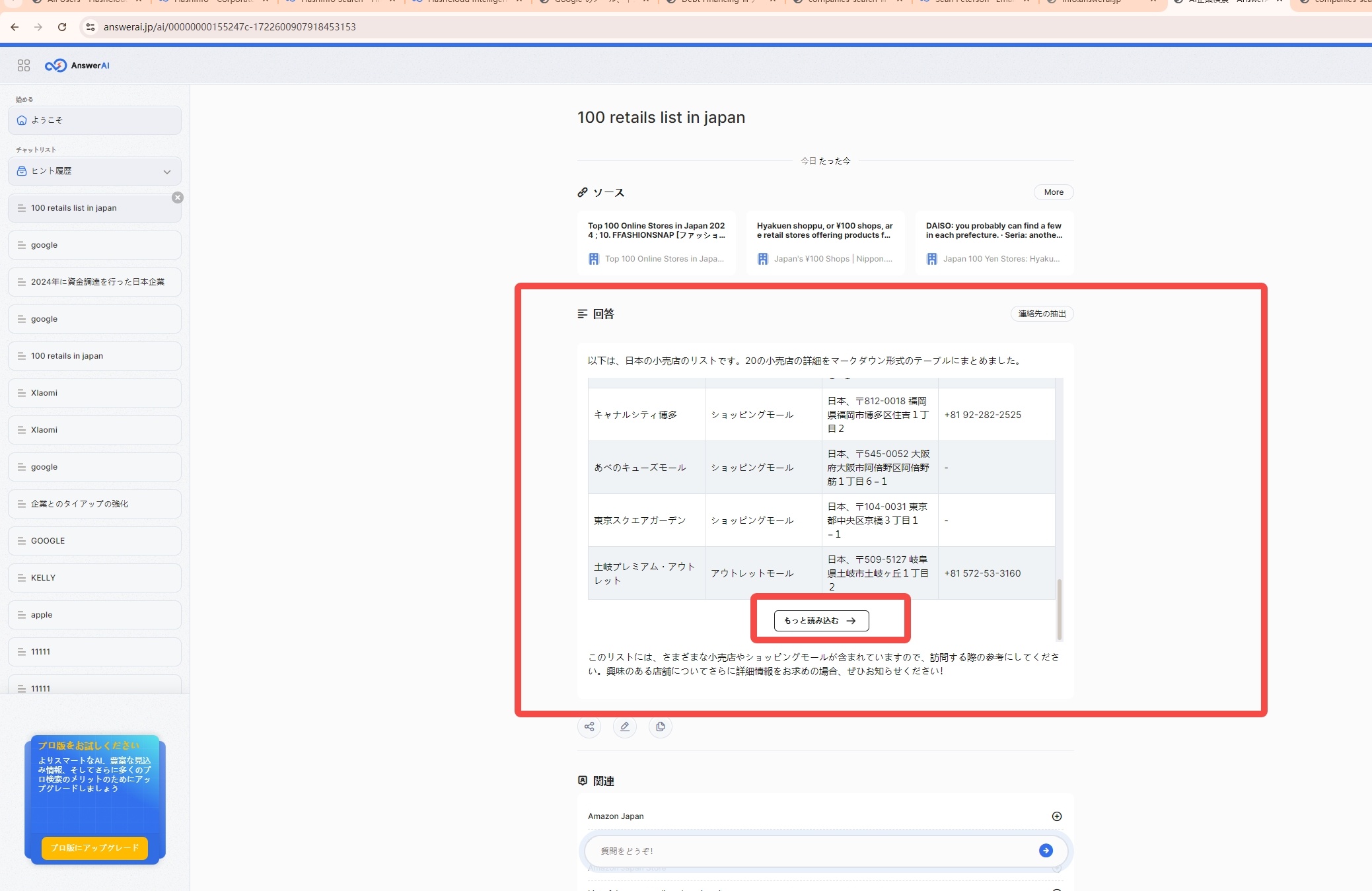
Task: Click the 東京スクエアガーデン table cell
Action: (646, 520)
